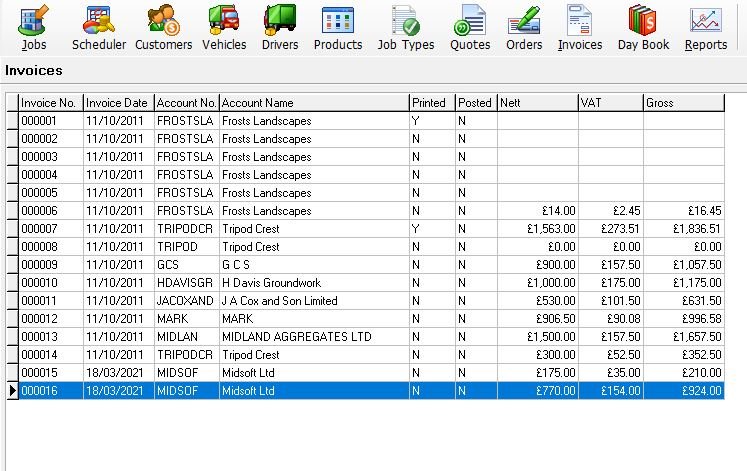Select MIDLAND AGGREGATES LTD account name
Image resolution: width=747 pixels, height=471 pixels.
(x=314, y=337)
